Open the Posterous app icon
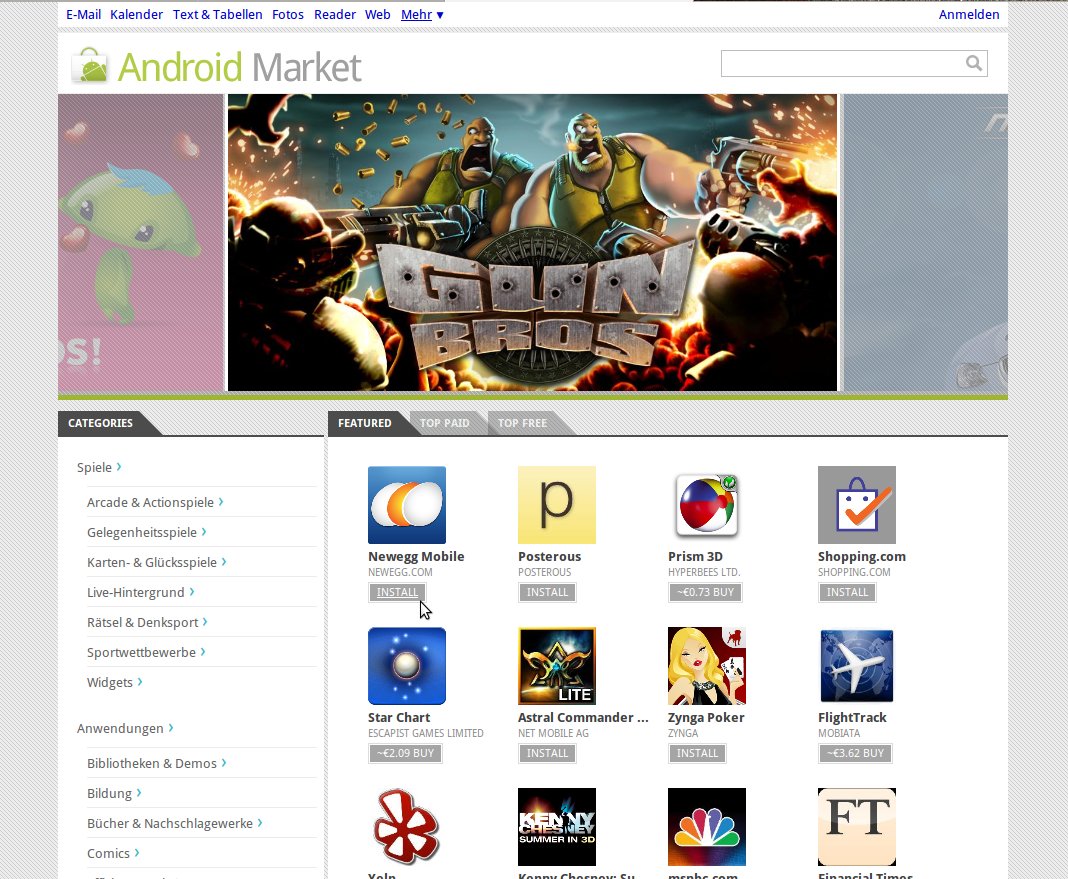This screenshot has width=1068, height=879. [556, 505]
